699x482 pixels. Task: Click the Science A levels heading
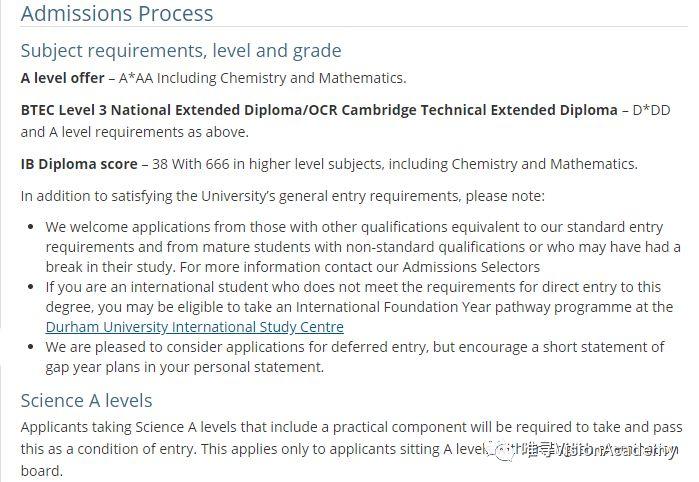click(x=87, y=400)
